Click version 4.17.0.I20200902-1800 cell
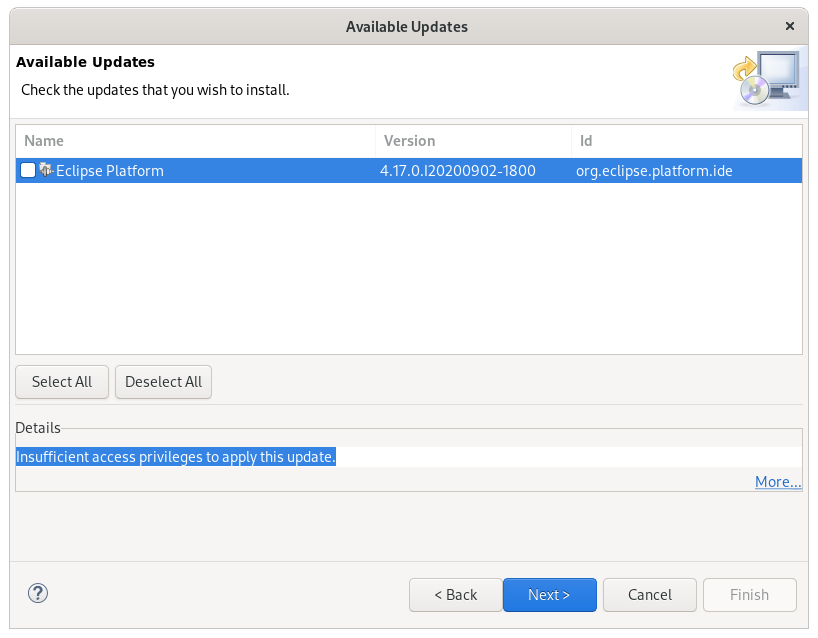The width and height of the screenshot is (818, 638). click(x=458, y=171)
